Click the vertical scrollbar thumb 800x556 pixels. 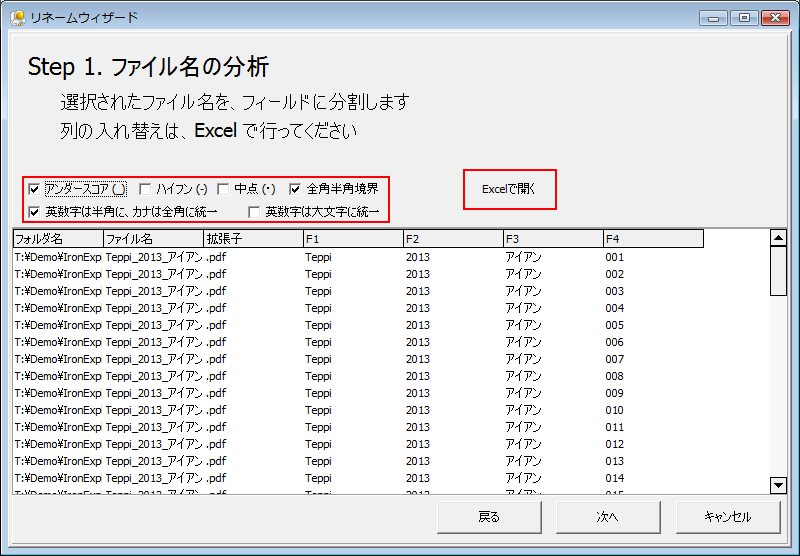tap(779, 271)
